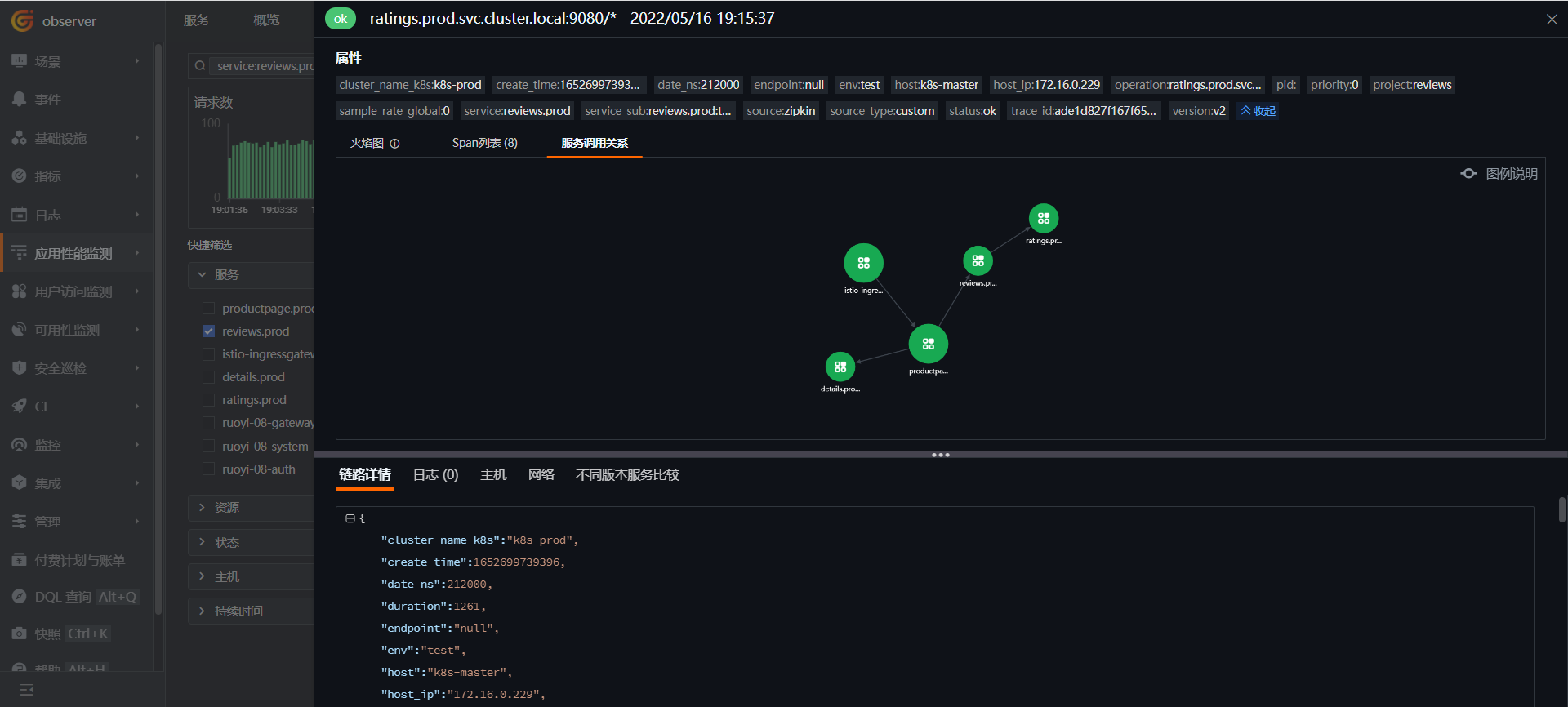
Task: Open the 服务 top navigation tab
Action: (x=197, y=20)
